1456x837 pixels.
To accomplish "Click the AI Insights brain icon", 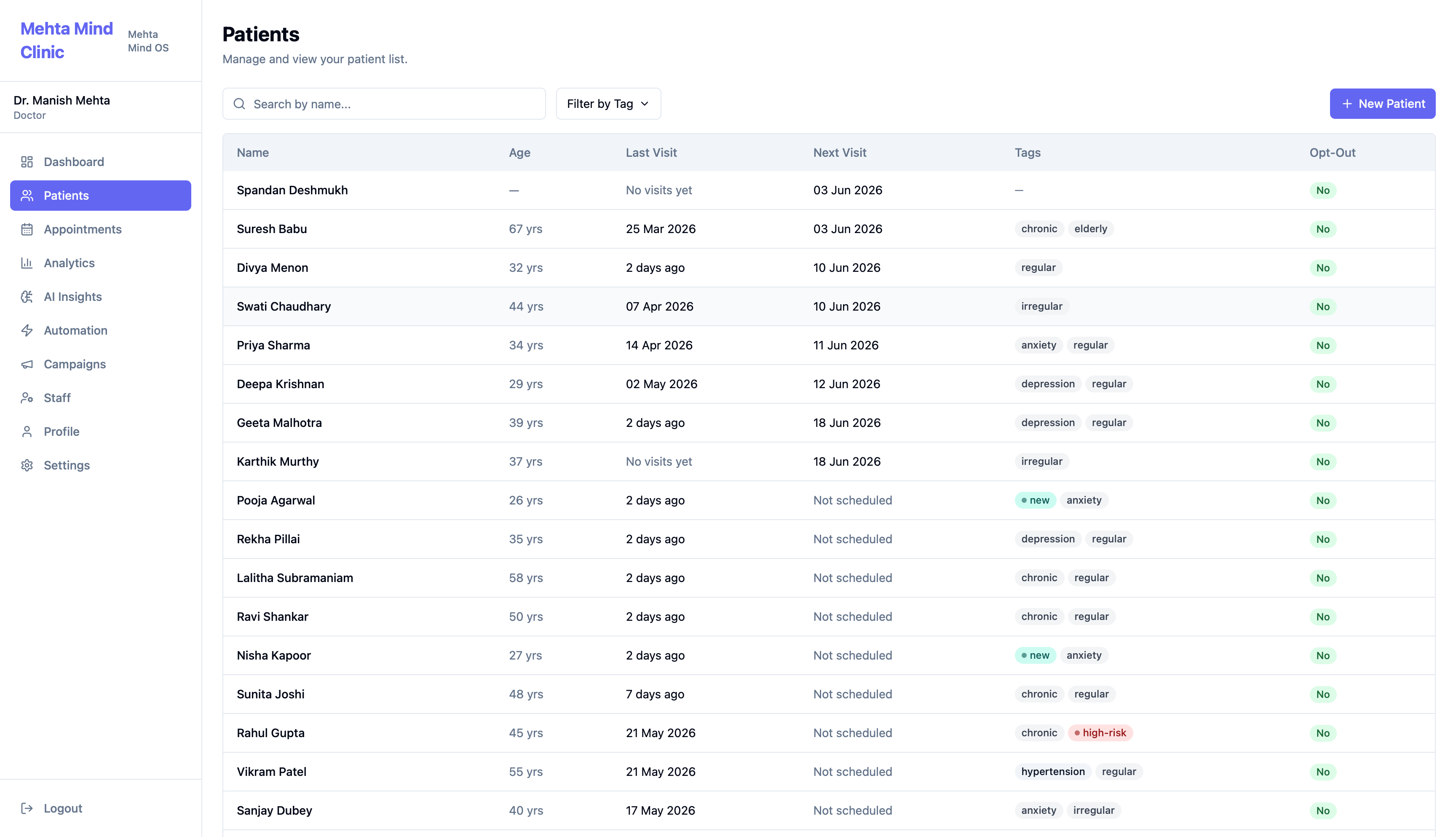I will point(27,297).
